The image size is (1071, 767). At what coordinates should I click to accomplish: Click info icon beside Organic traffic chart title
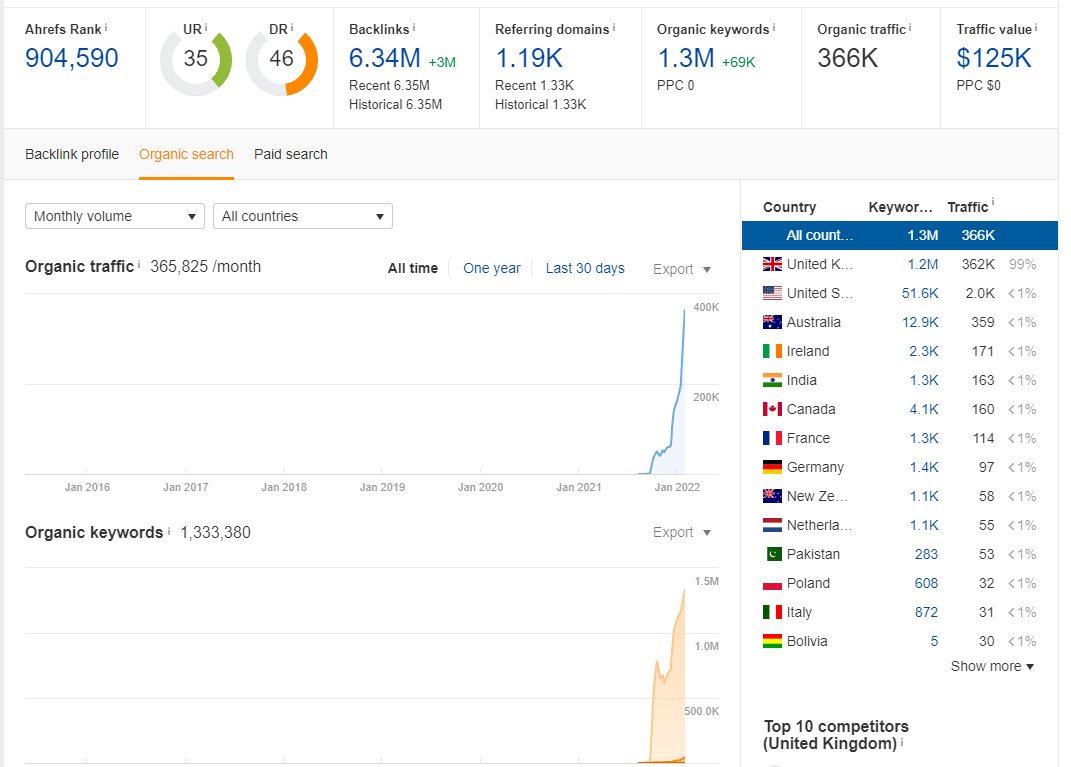coord(139,264)
